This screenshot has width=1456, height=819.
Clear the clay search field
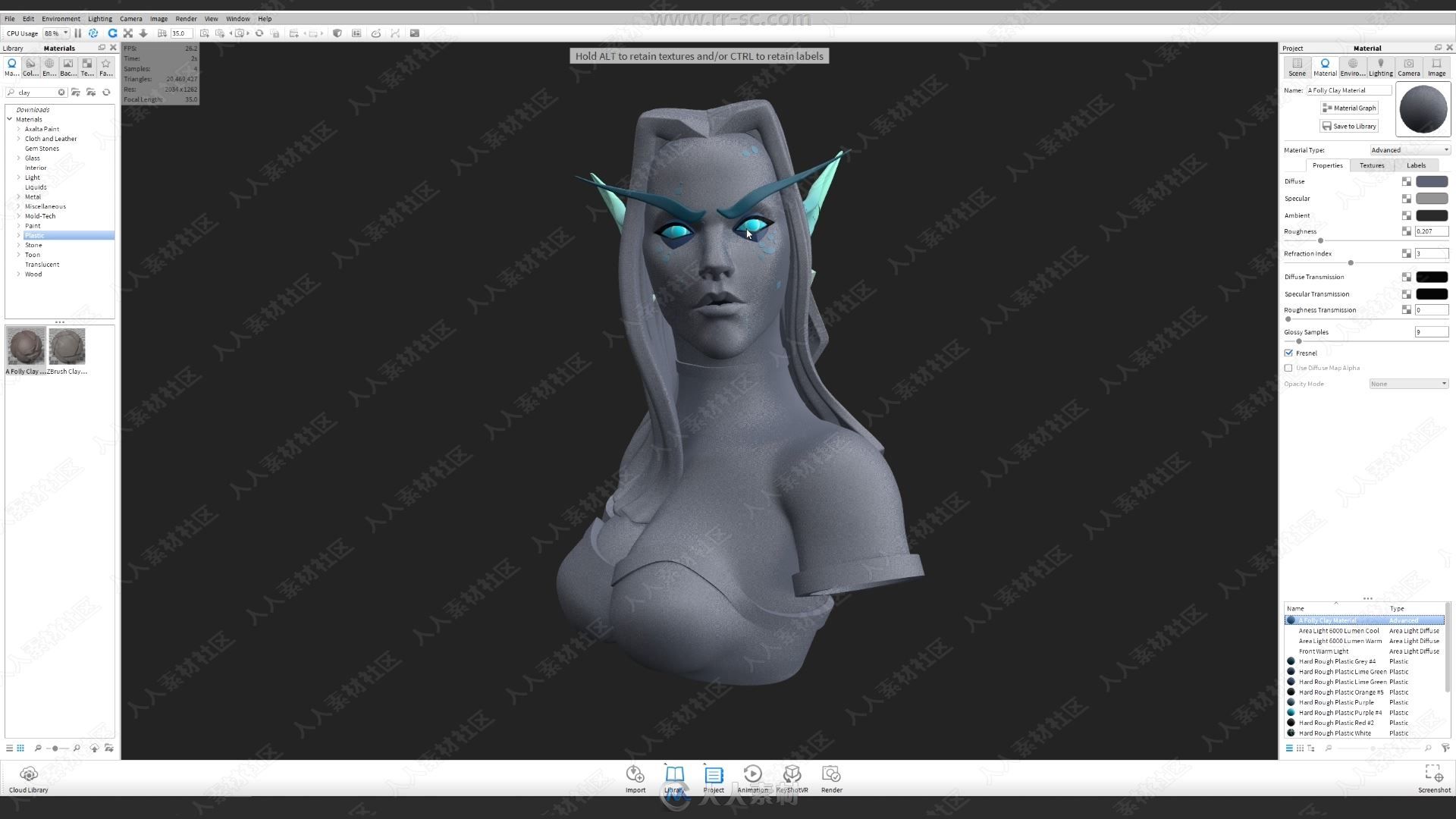(61, 93)
